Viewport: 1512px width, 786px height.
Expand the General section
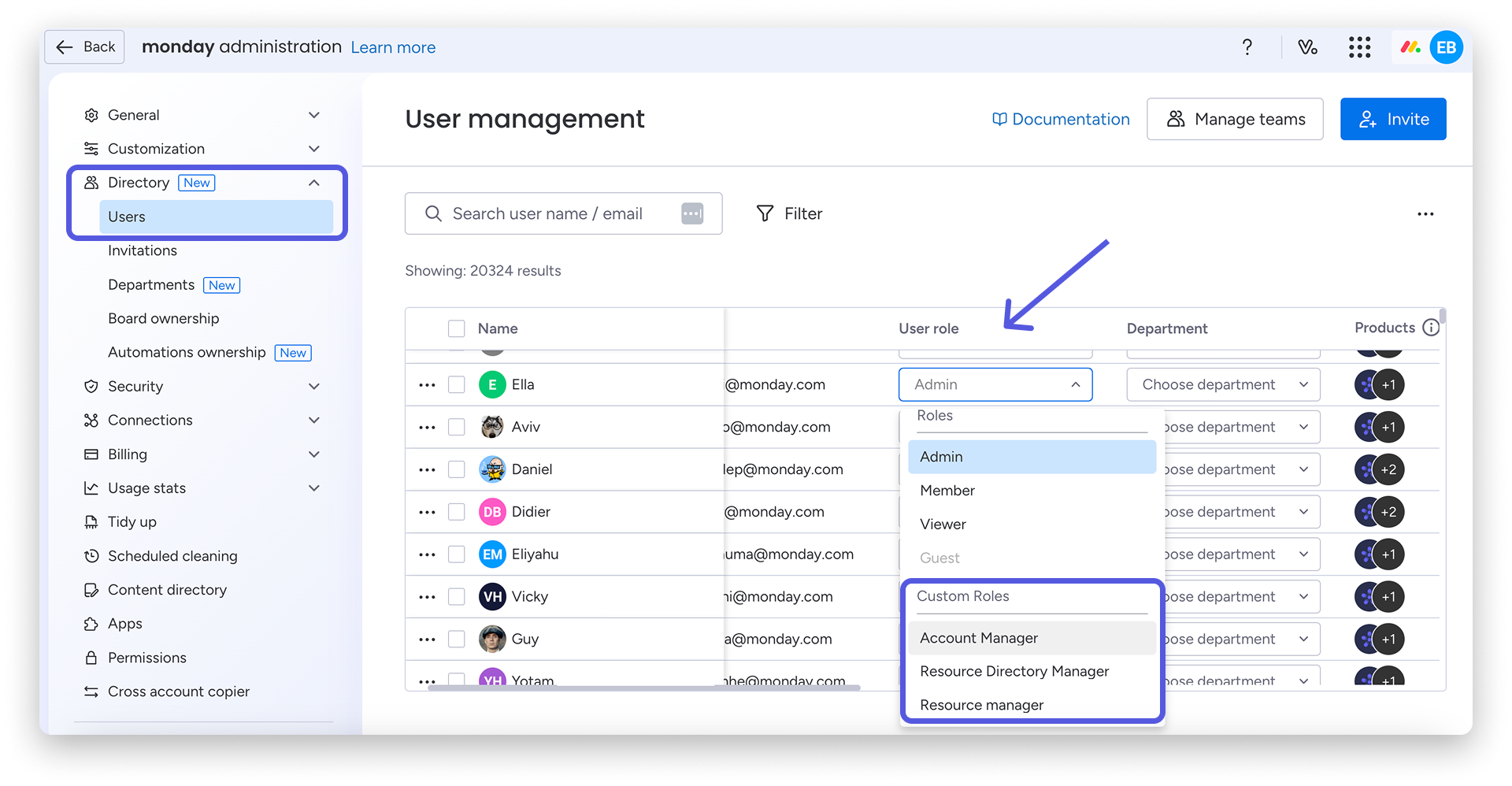314,115
